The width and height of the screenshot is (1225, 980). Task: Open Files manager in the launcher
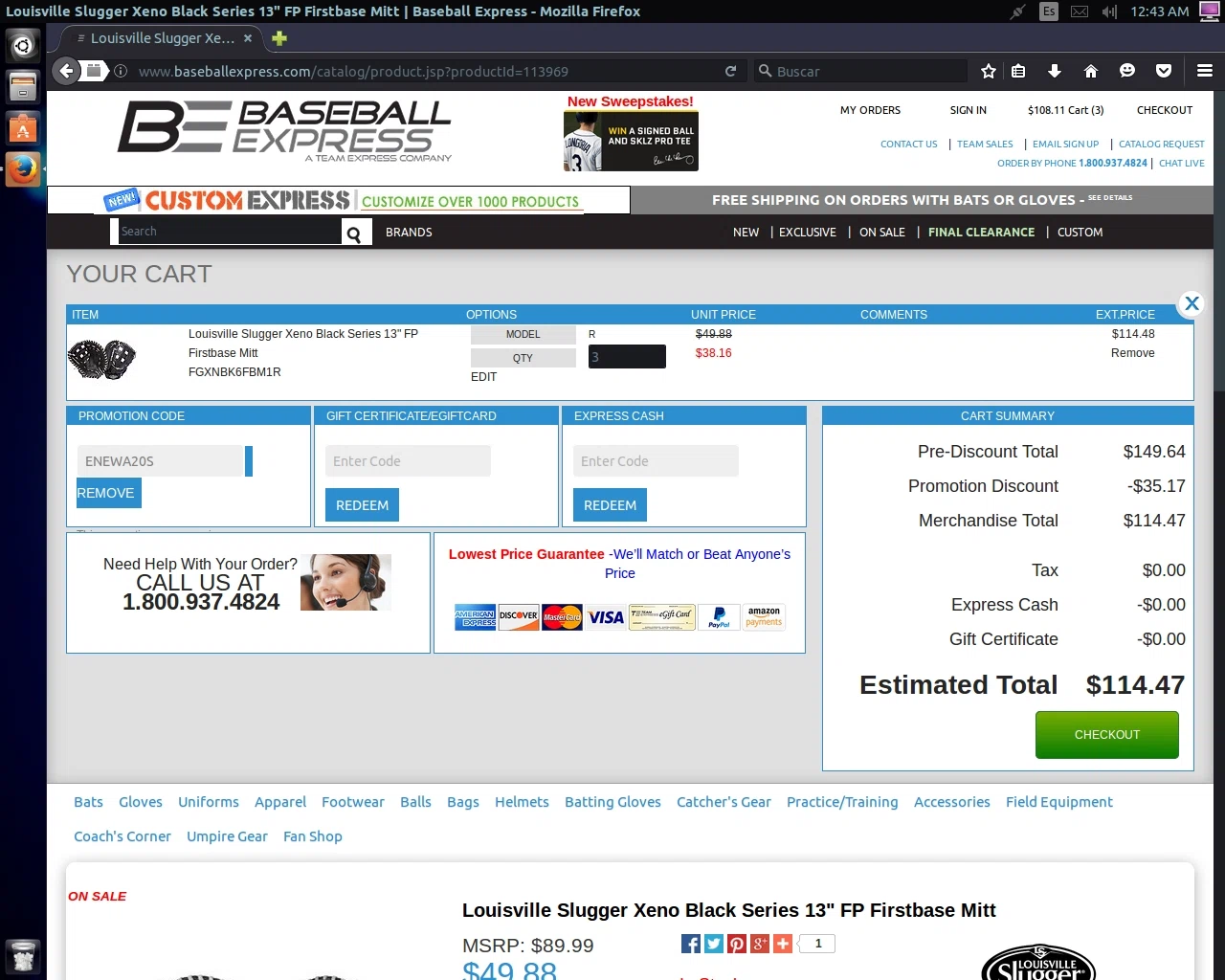pos(23,86)
